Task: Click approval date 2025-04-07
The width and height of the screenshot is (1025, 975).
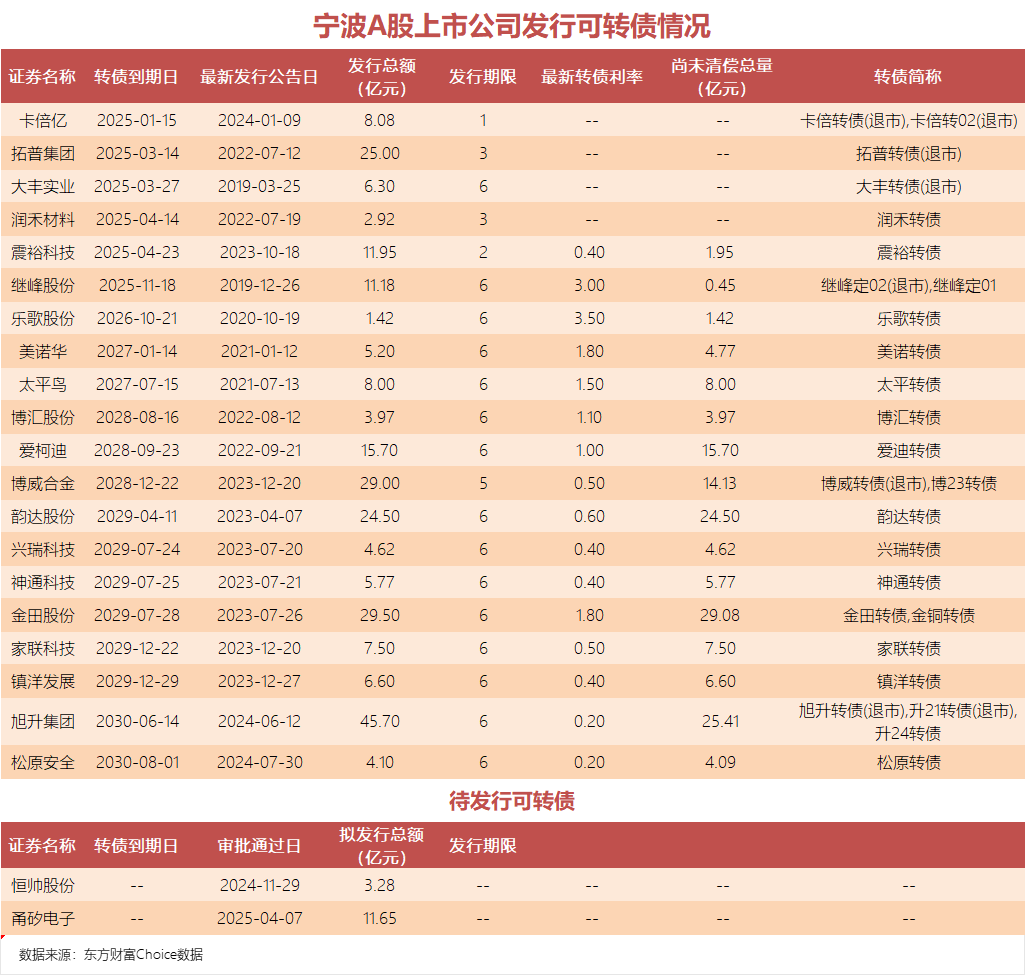Action: [260, 919]
